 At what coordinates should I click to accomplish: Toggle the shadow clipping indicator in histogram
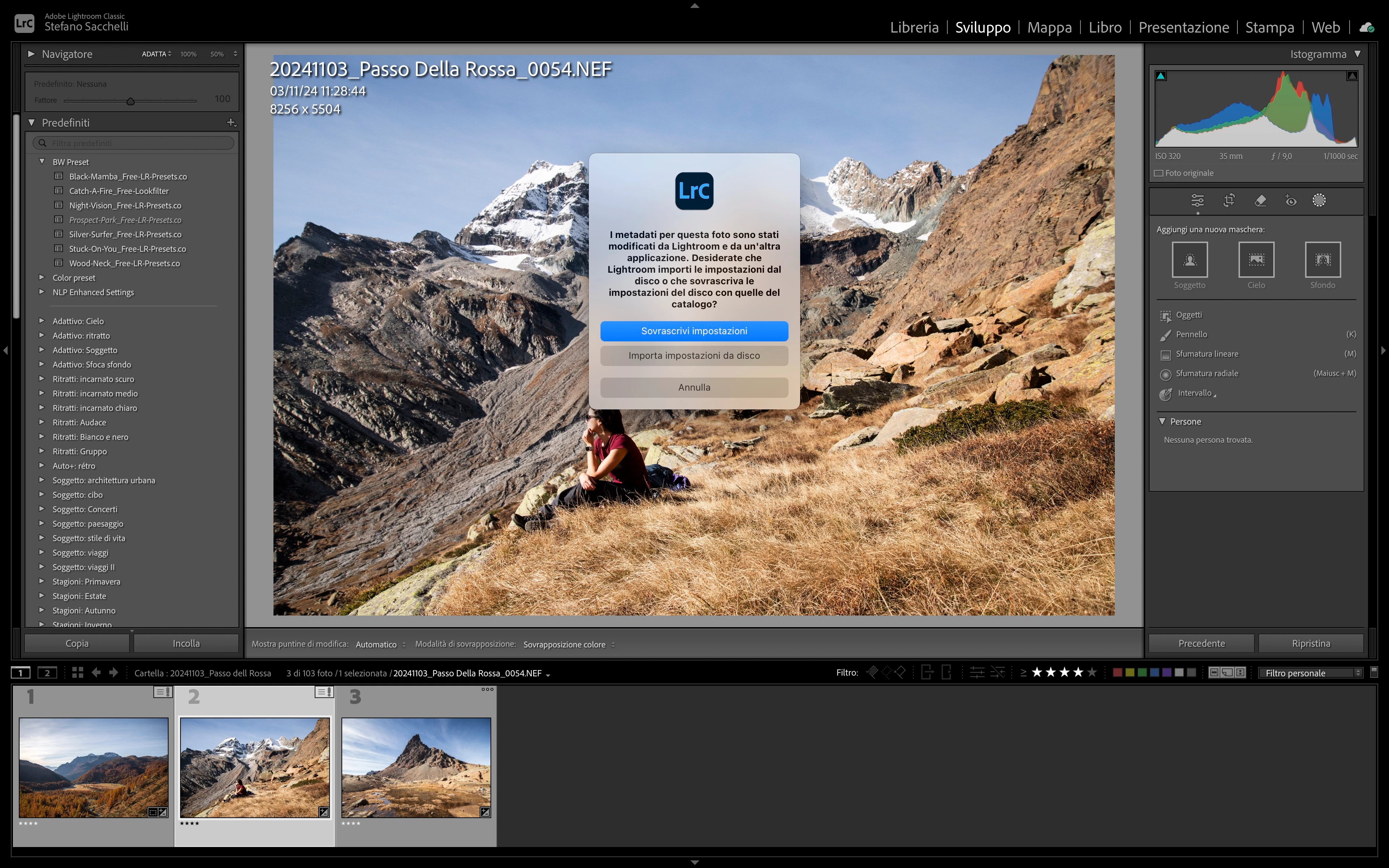pyautogui.click(x=1161, y=76)
